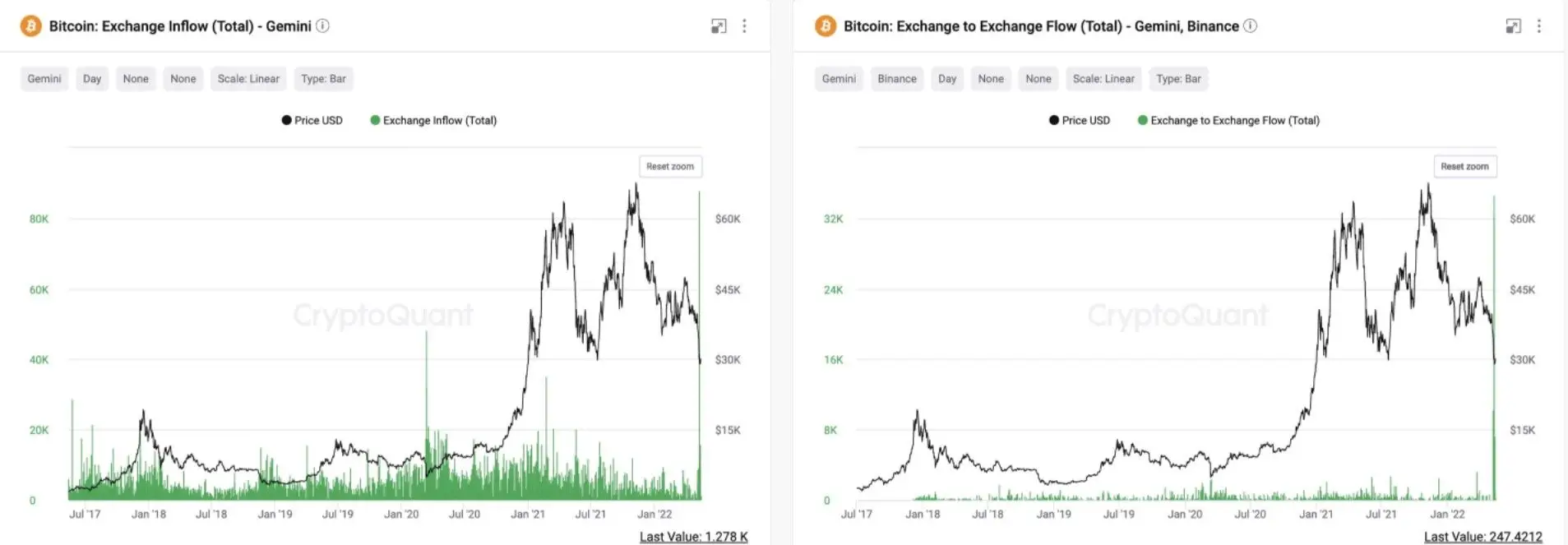
Task: Expand the Gemini inflow chart to fullscreen
Action: click(x=719, y=26)
